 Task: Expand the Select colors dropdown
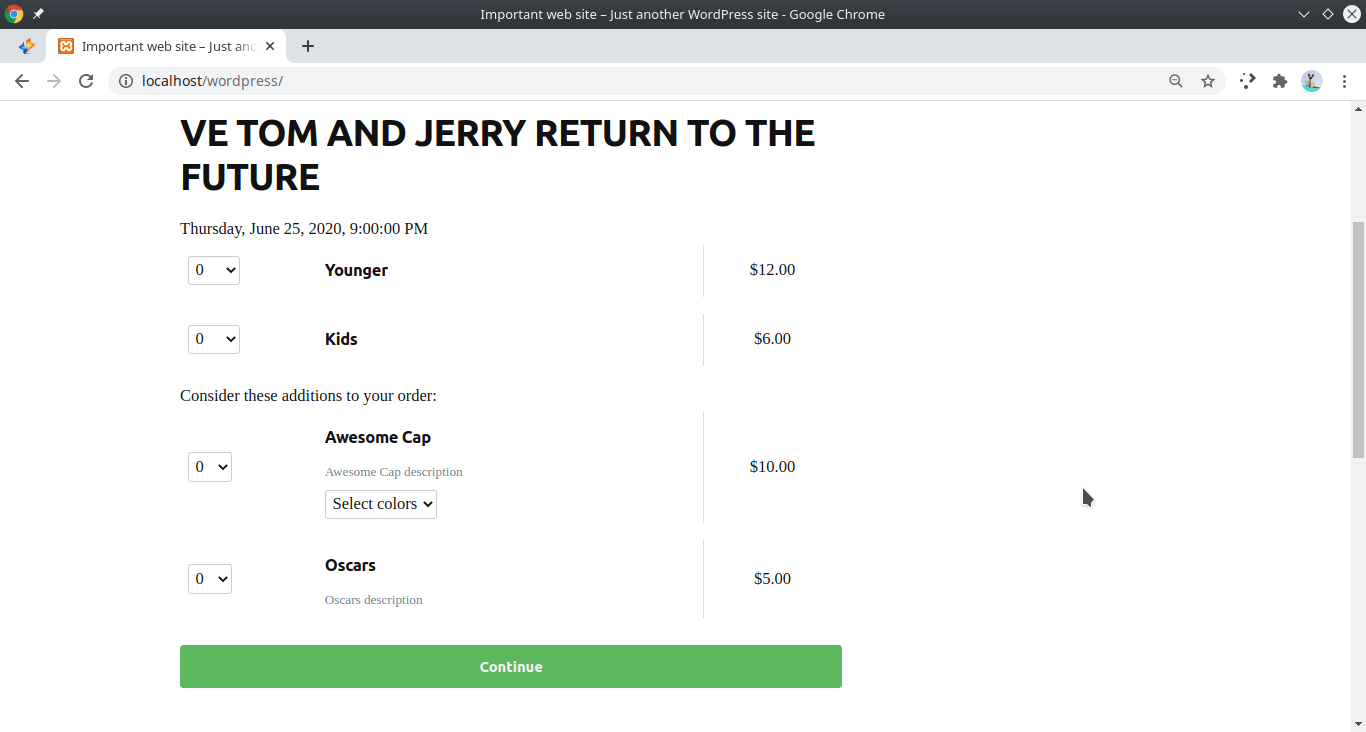click(x=381, y=504)
